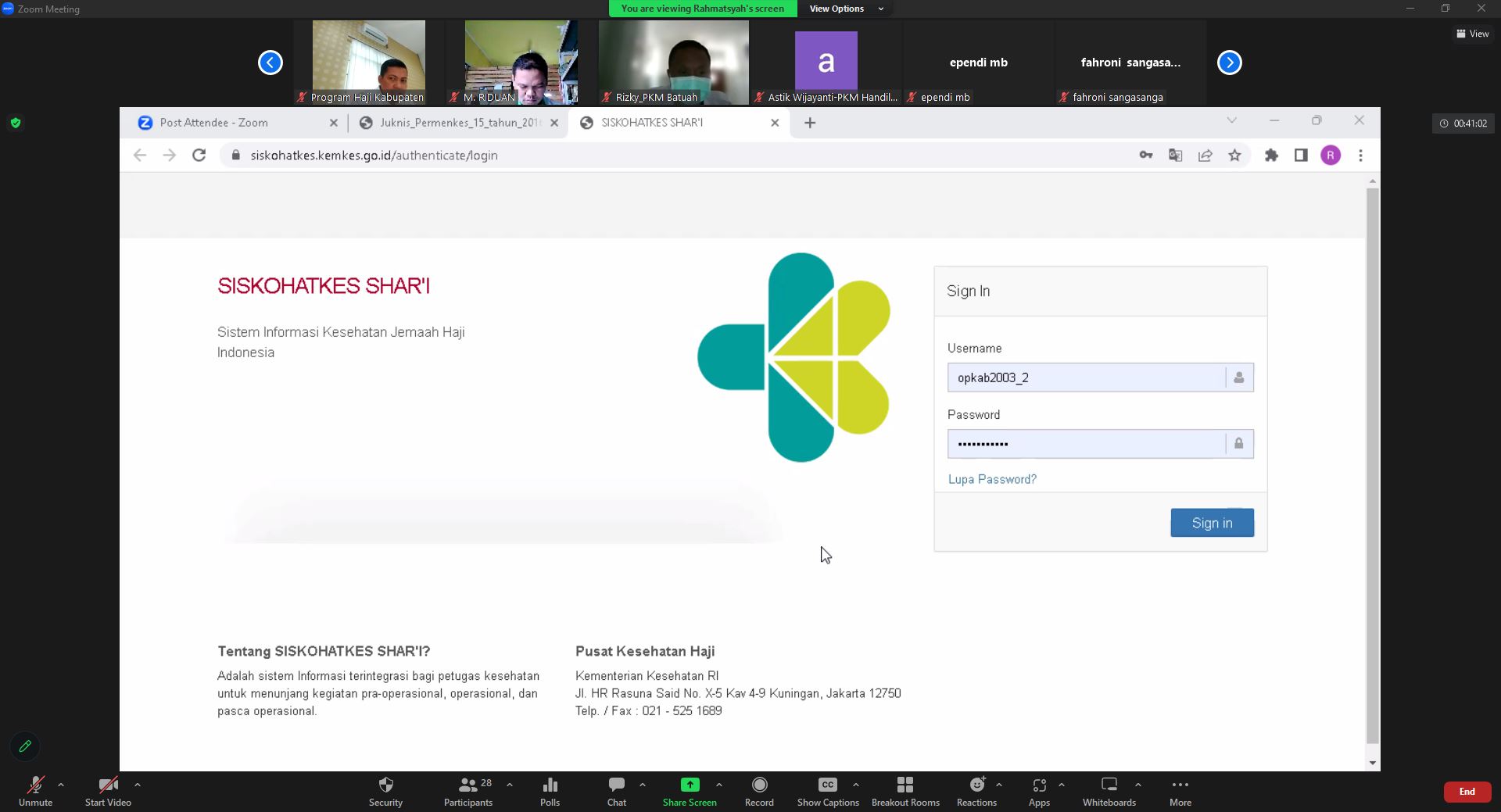
Task: Open Whiteboards
Action: pyautogui.click(x=1109, y=791)
